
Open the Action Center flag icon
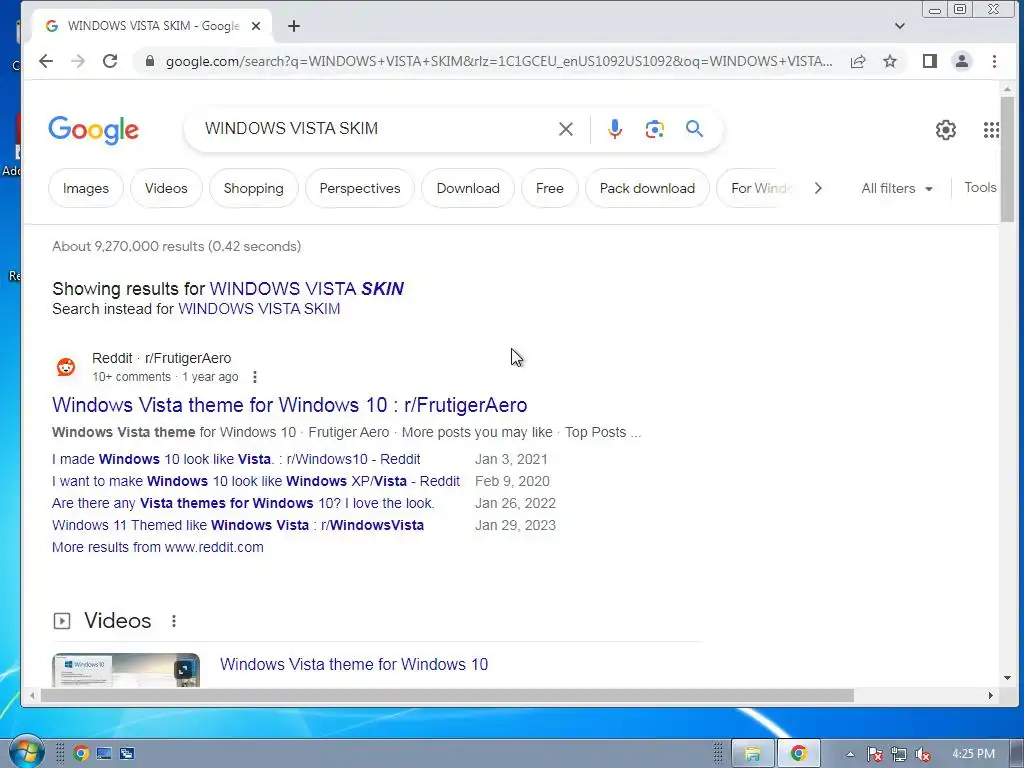874,754
